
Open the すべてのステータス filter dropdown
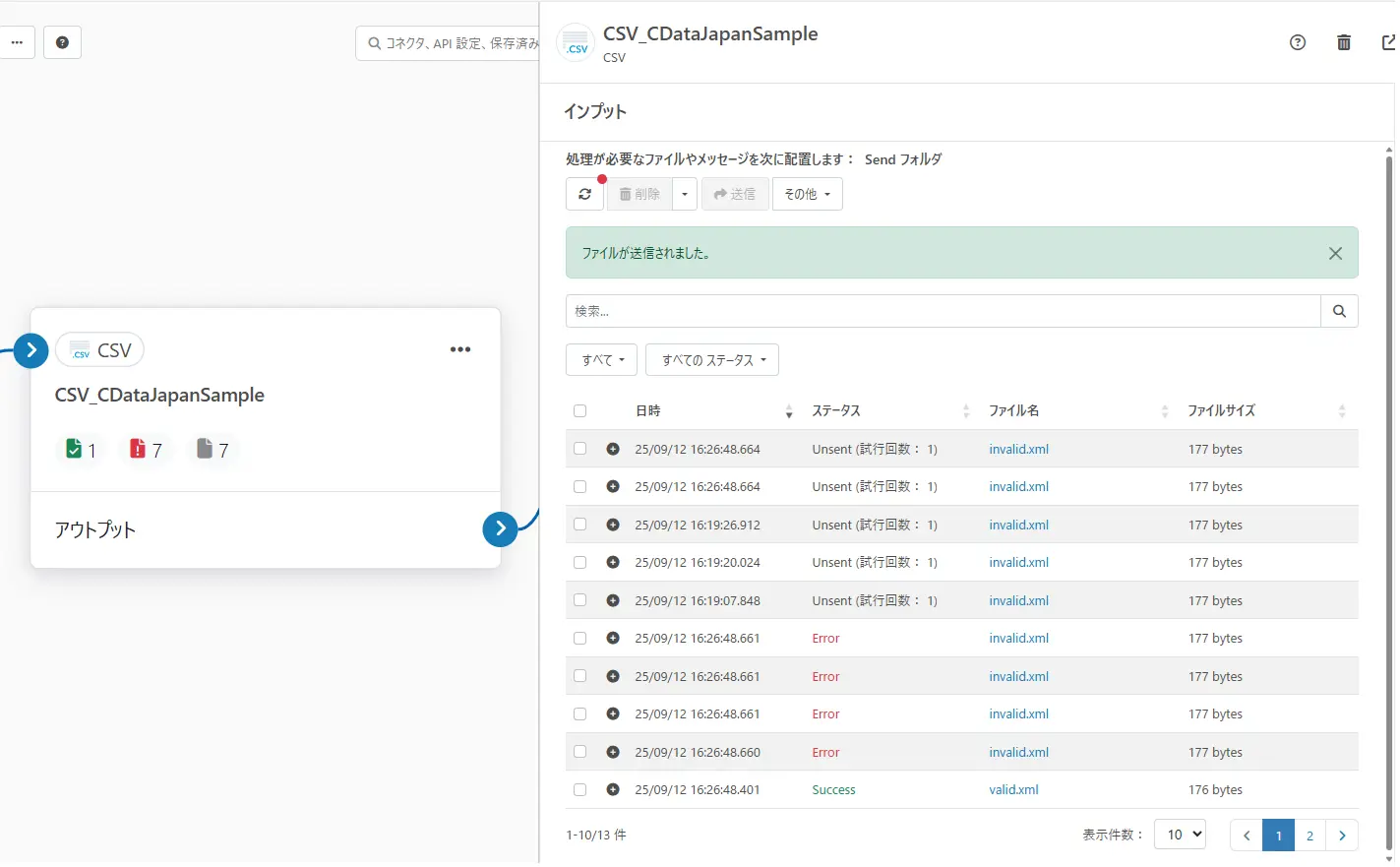[712, 360]
